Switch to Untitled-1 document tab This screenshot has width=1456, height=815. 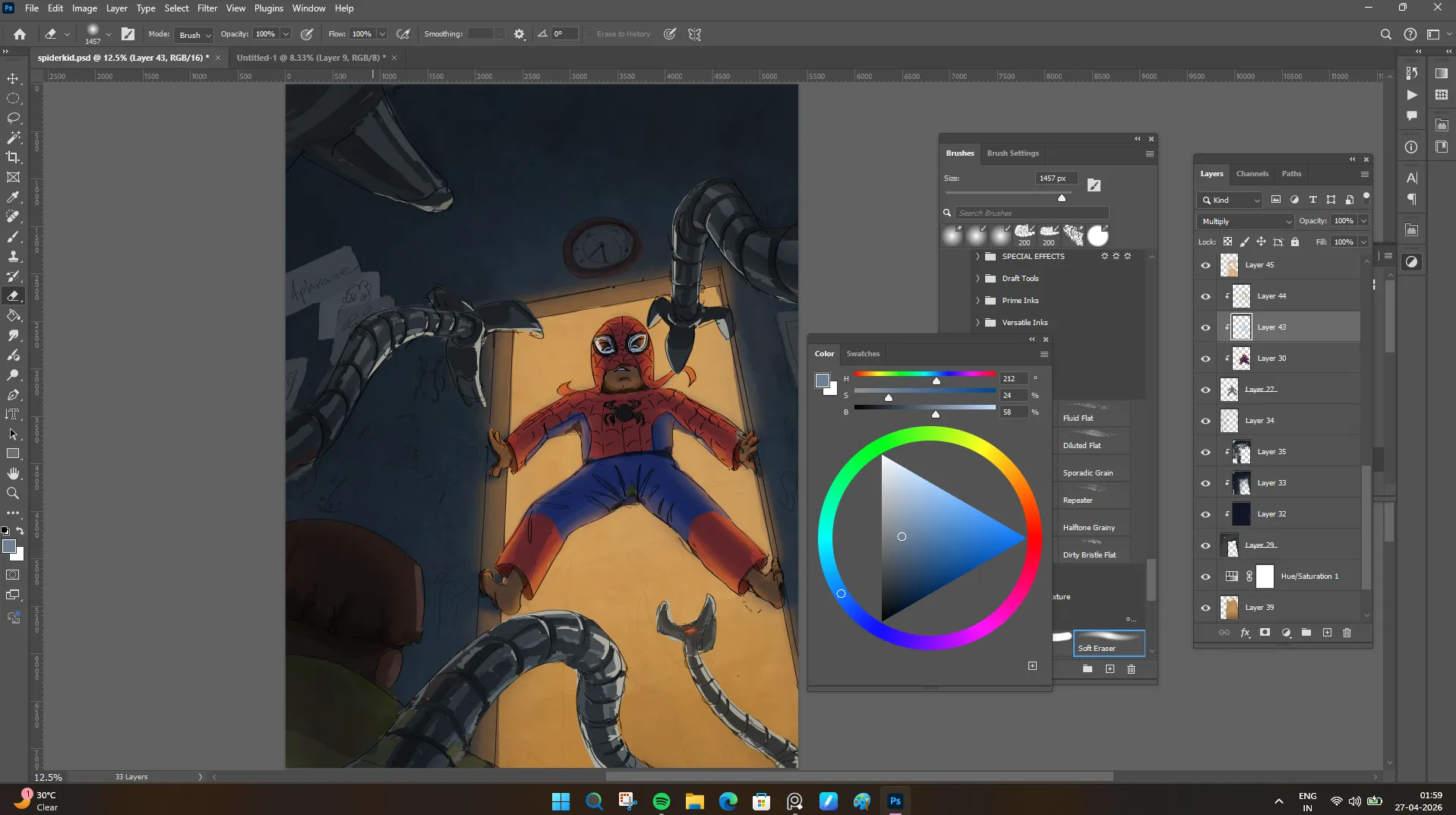pyautogui.click(x=311, y=58)
